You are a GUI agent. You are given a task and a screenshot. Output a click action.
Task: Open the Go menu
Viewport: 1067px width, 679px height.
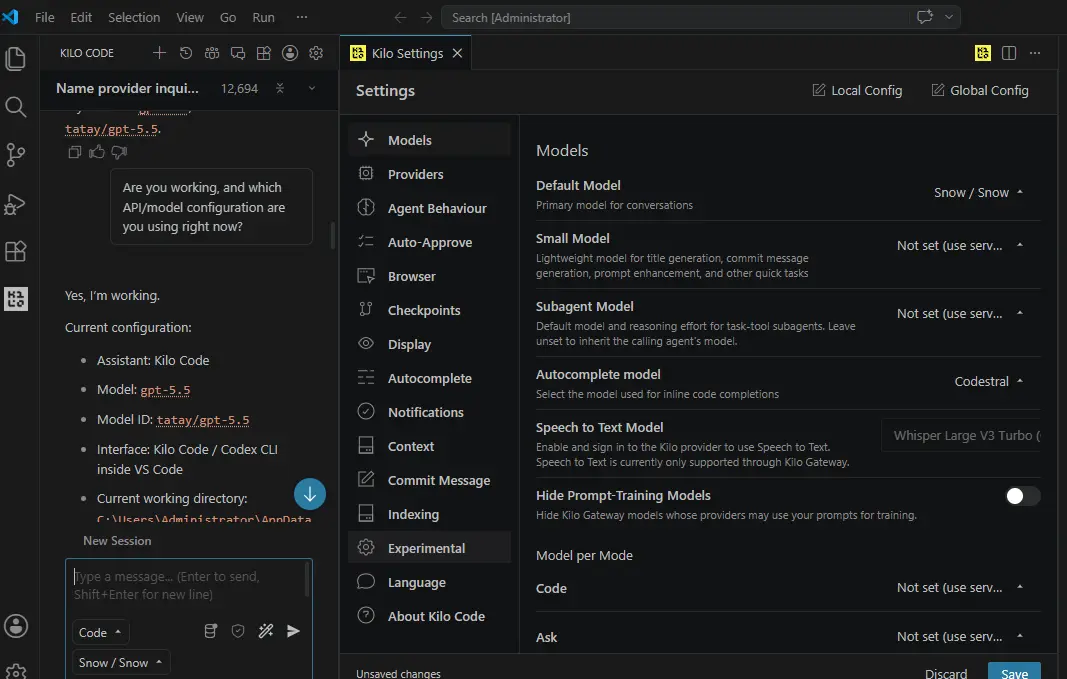coord(228,18)
